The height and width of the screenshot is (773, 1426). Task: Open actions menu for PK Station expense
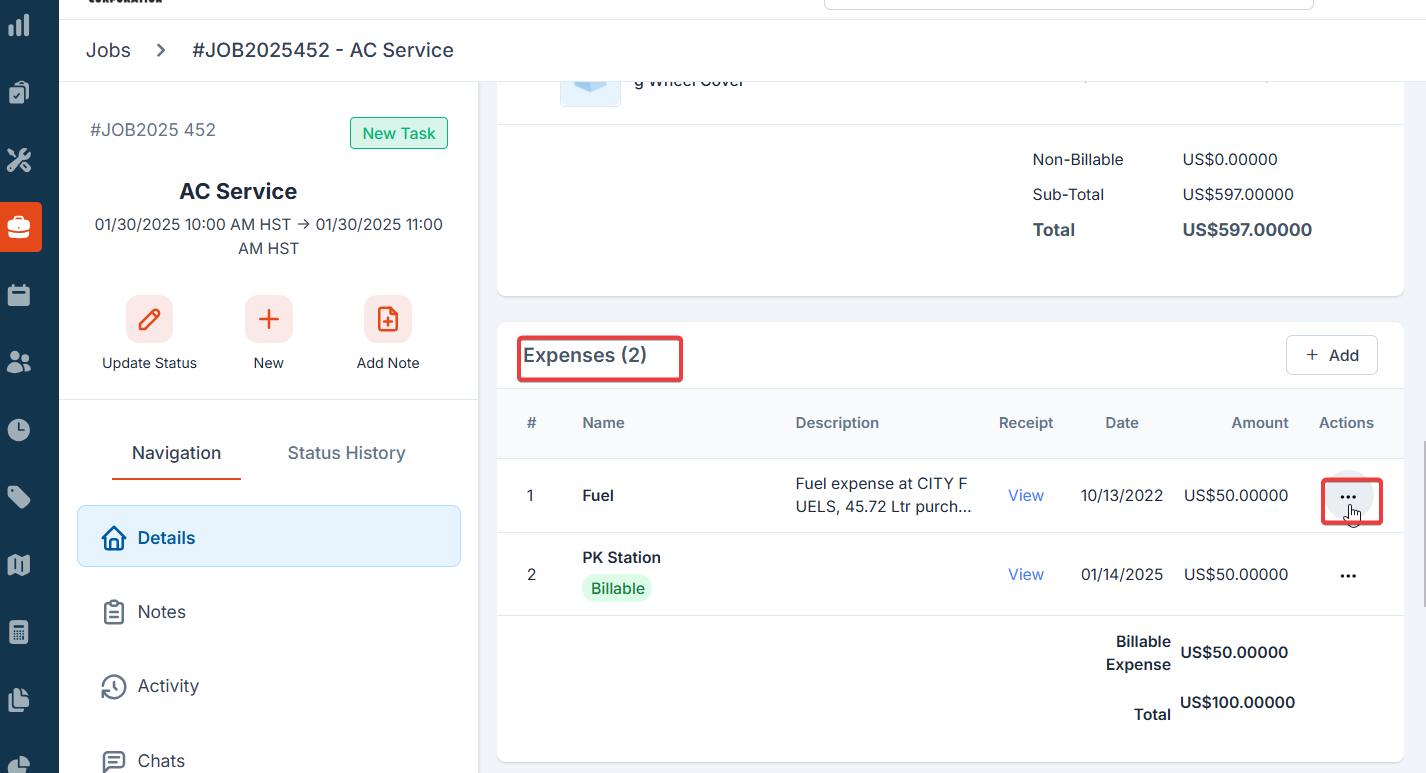coord(1348,575)
